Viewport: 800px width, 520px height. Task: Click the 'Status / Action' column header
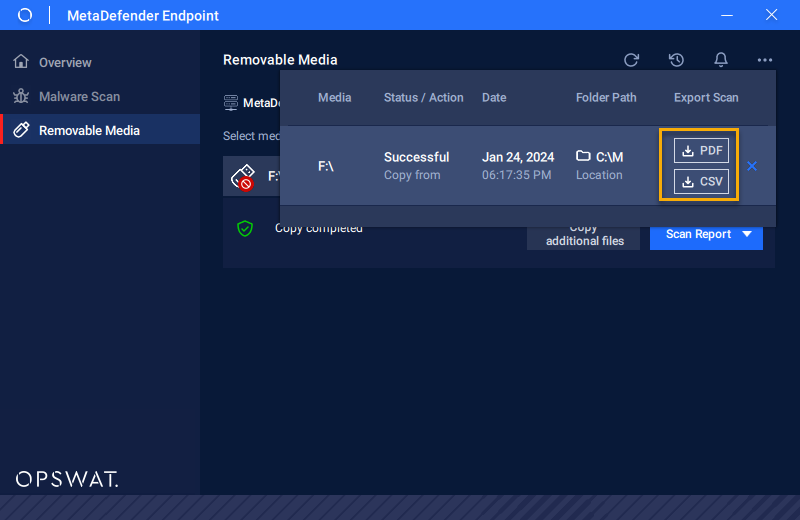423,97
